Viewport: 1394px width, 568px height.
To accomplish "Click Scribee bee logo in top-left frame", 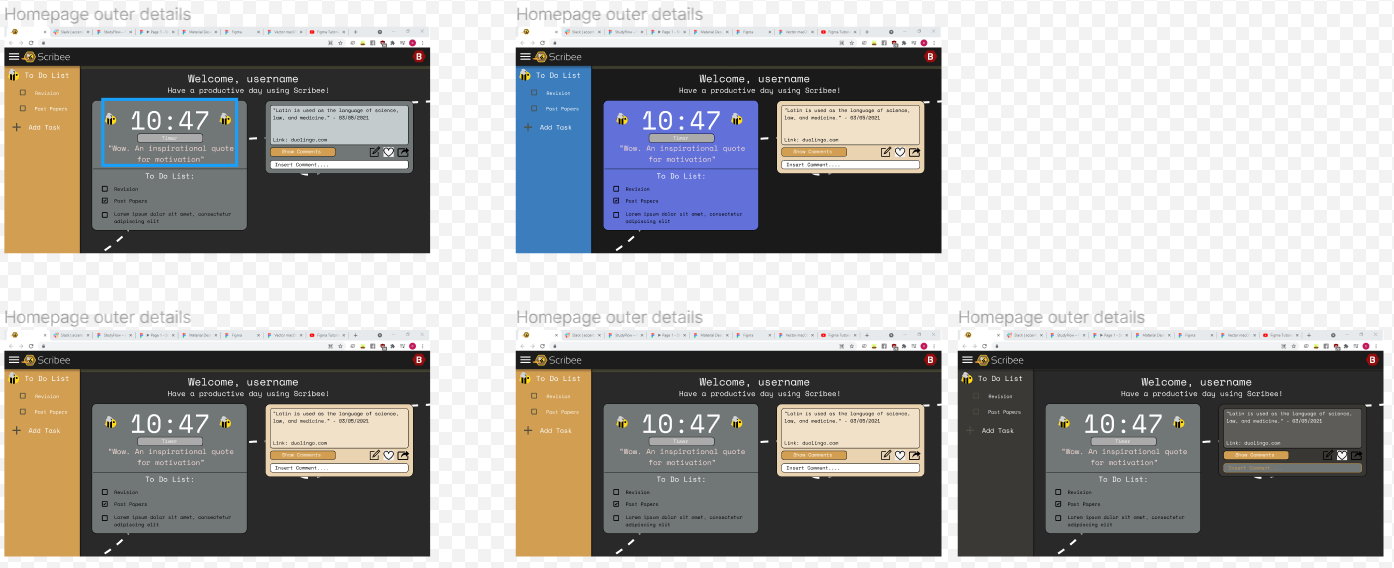I will point(29,57).
